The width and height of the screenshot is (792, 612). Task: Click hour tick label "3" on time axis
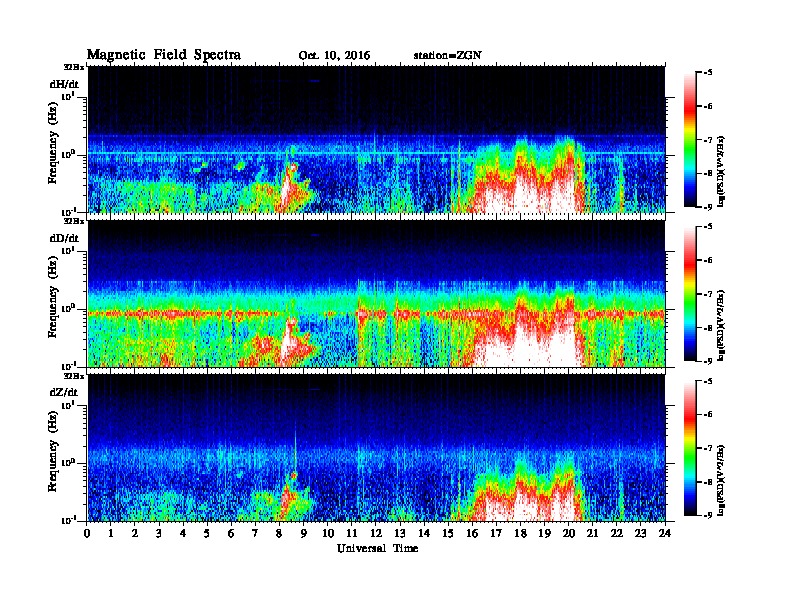click(x=160, y=533)
